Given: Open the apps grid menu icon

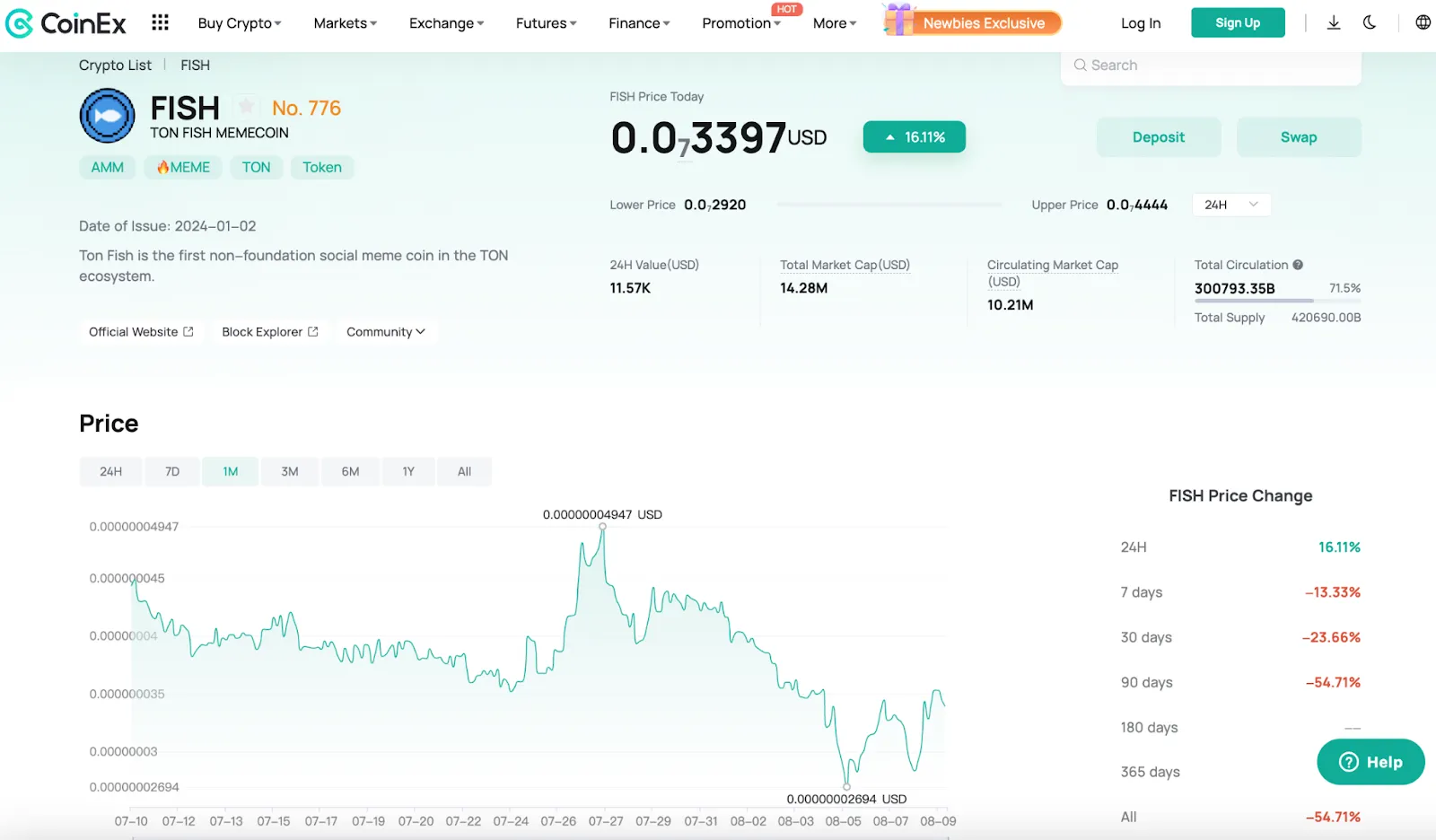Looking at the screenshot, I should [160, 22].
